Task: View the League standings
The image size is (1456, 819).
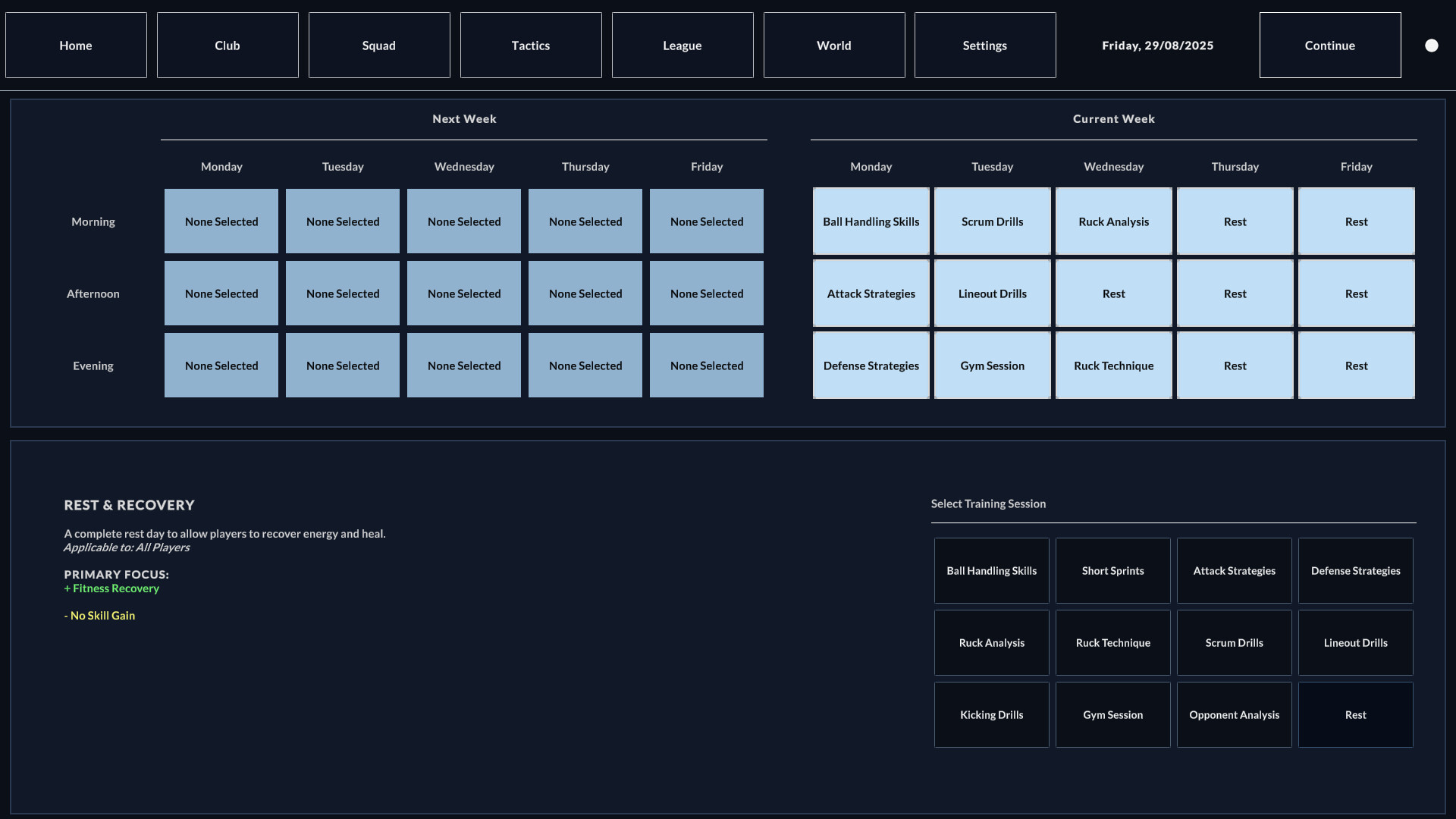Action: click(682, 45)
